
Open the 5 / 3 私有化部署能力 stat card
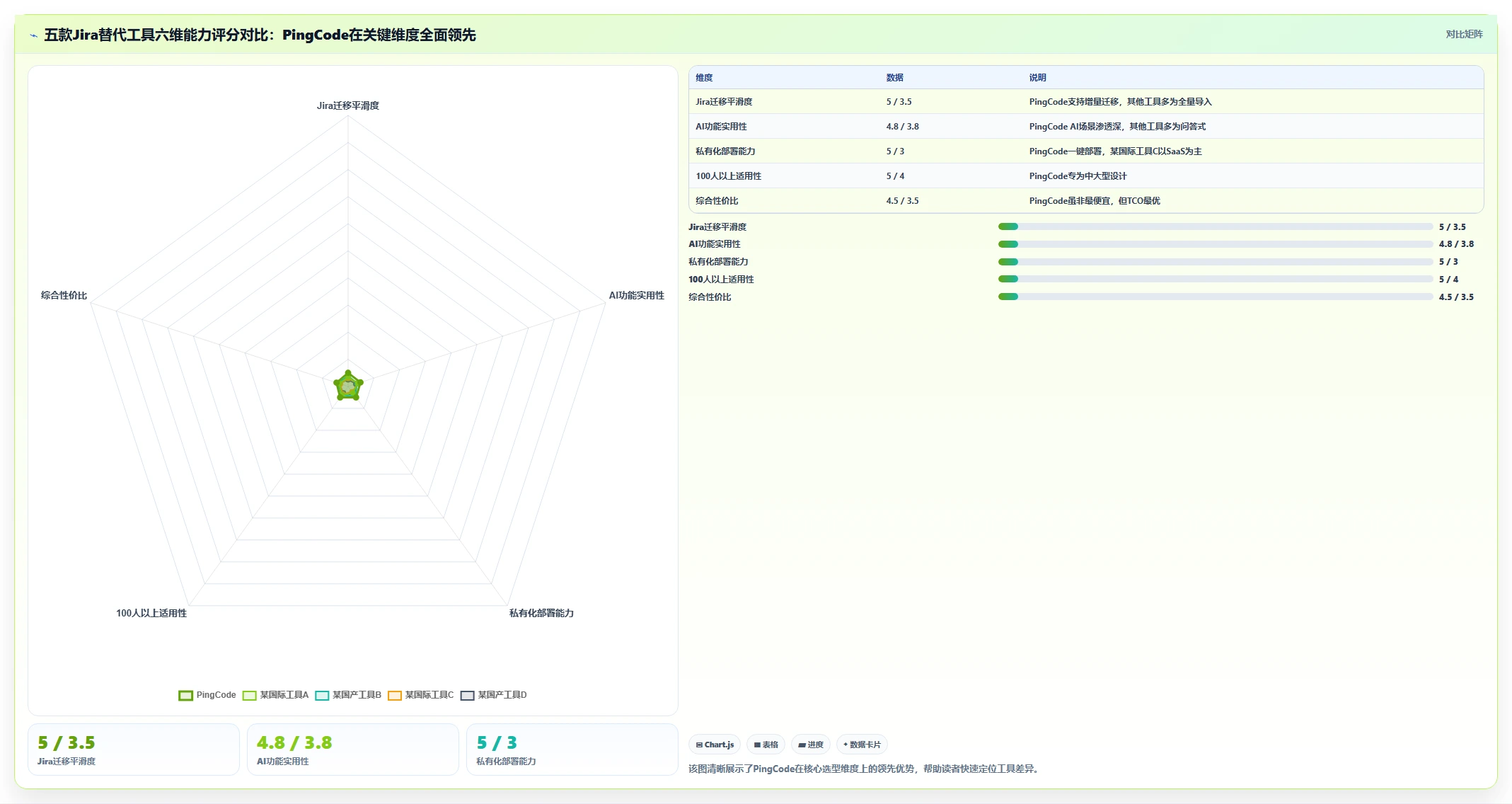pyautogui.click(x=572, y=750)
